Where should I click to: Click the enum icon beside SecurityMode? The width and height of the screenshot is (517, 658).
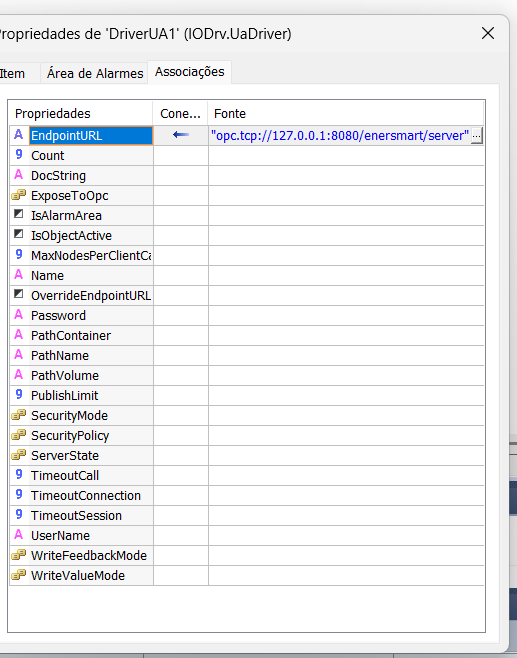[18, 415]
